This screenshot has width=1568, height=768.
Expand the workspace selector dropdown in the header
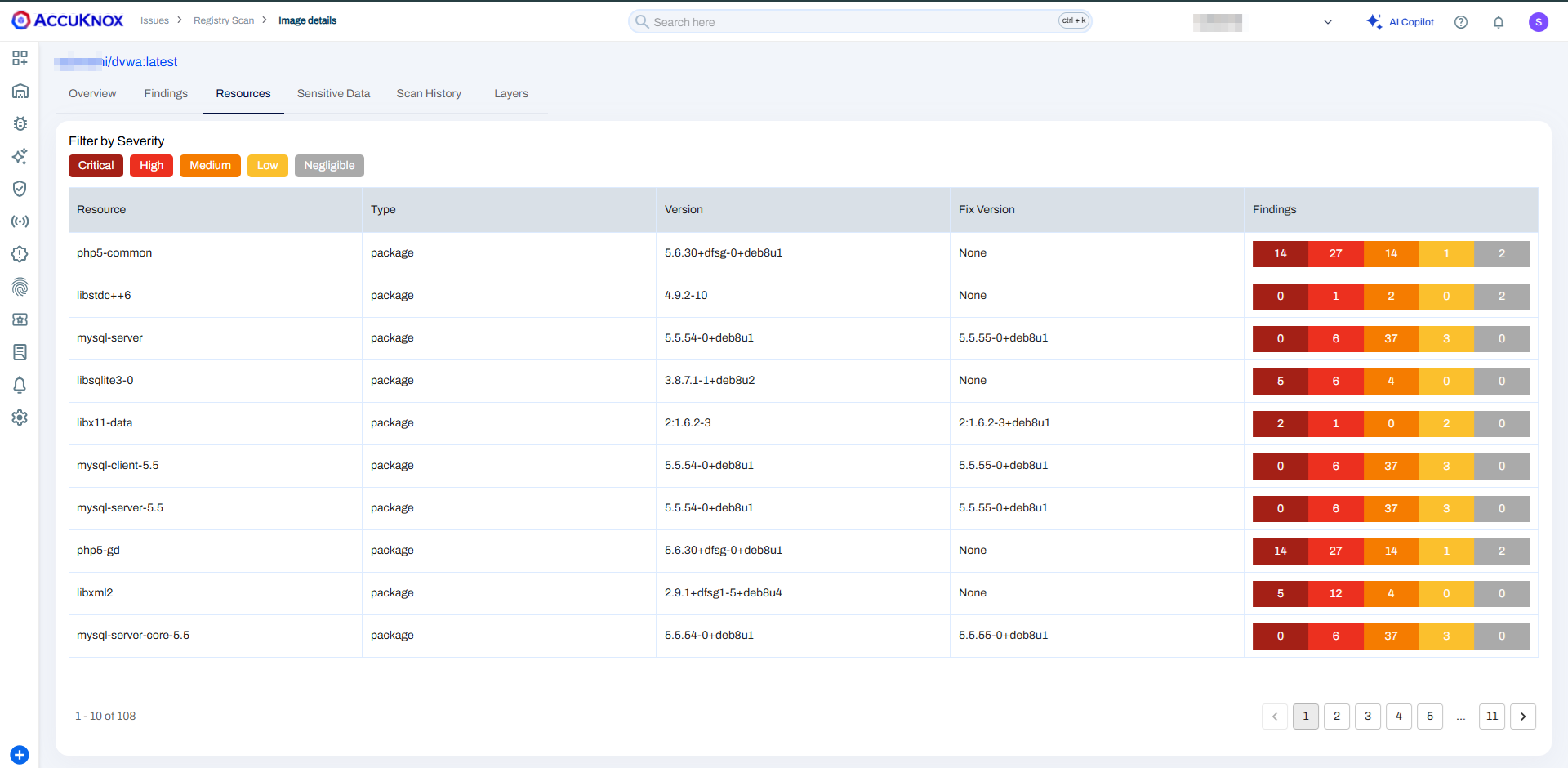tap(1327, 22)
